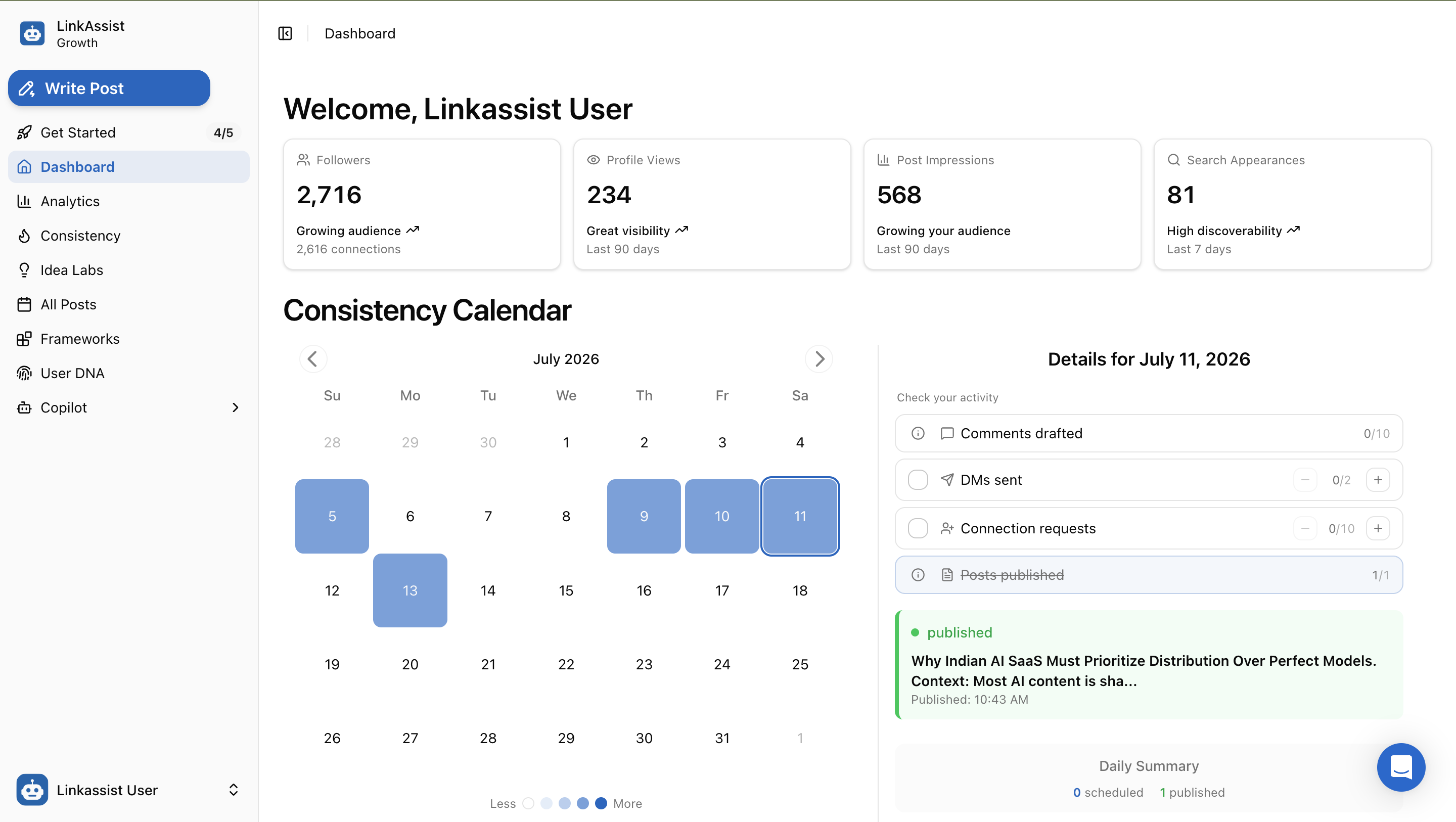Click the Posts published document icon

tap(947, 575)
